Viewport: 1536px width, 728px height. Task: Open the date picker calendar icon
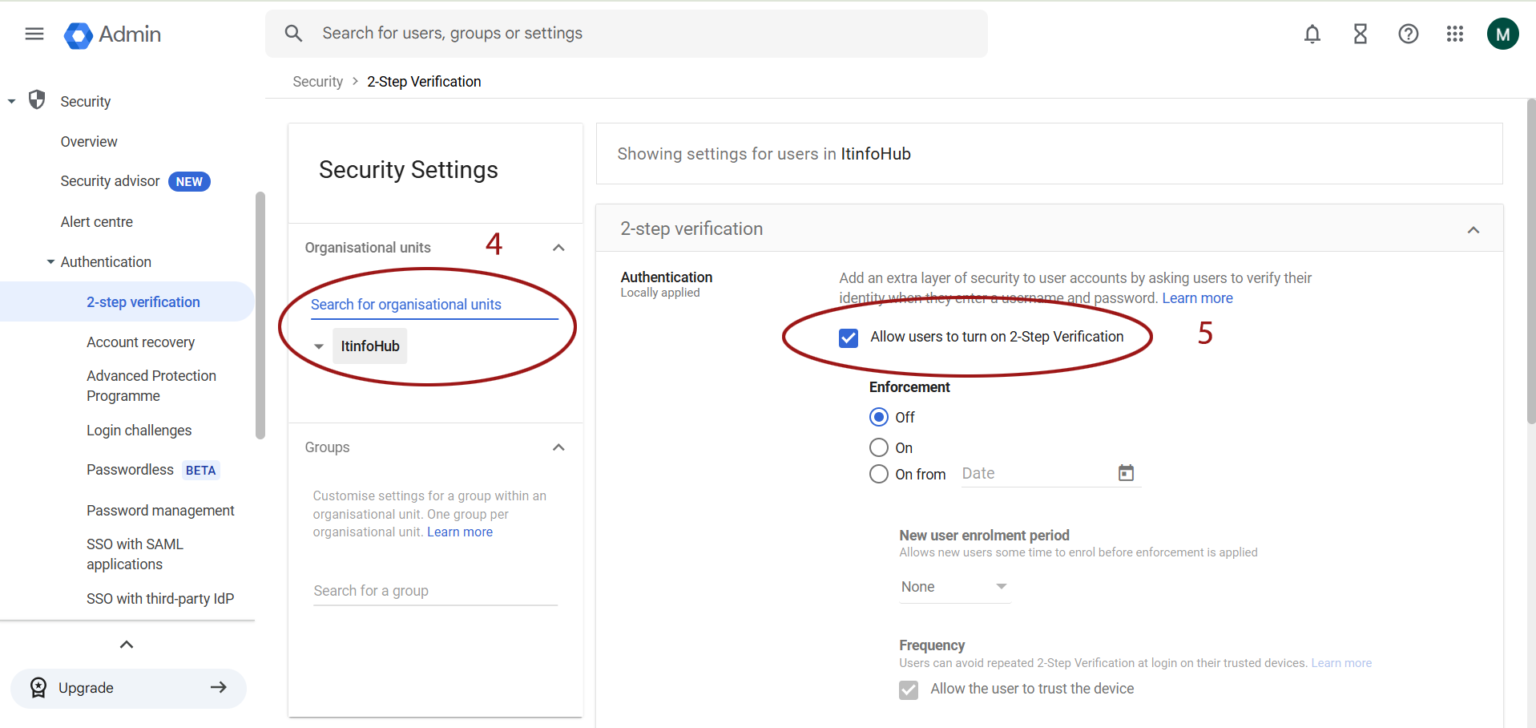point(1126,472)
